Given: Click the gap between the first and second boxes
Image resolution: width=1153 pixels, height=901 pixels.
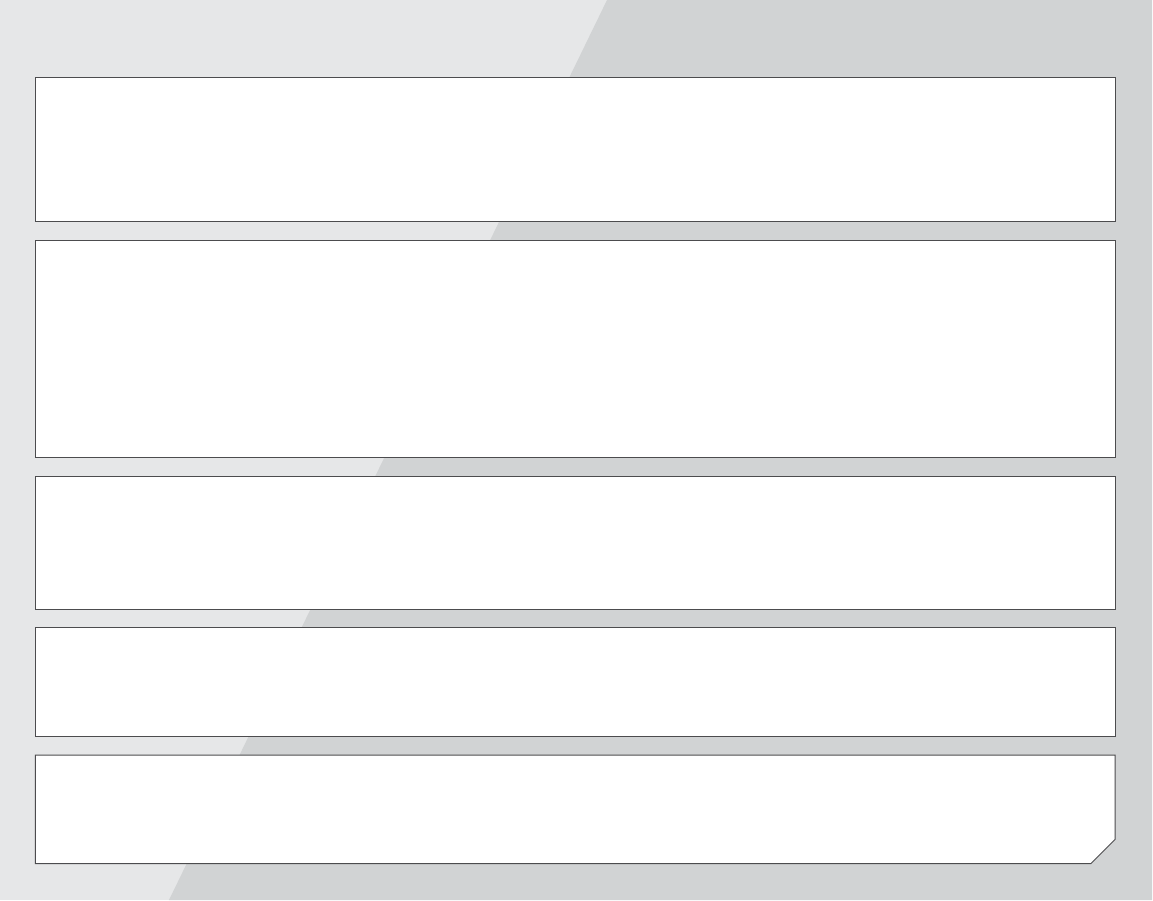Looking at the screenshot, I should point(575,231).
